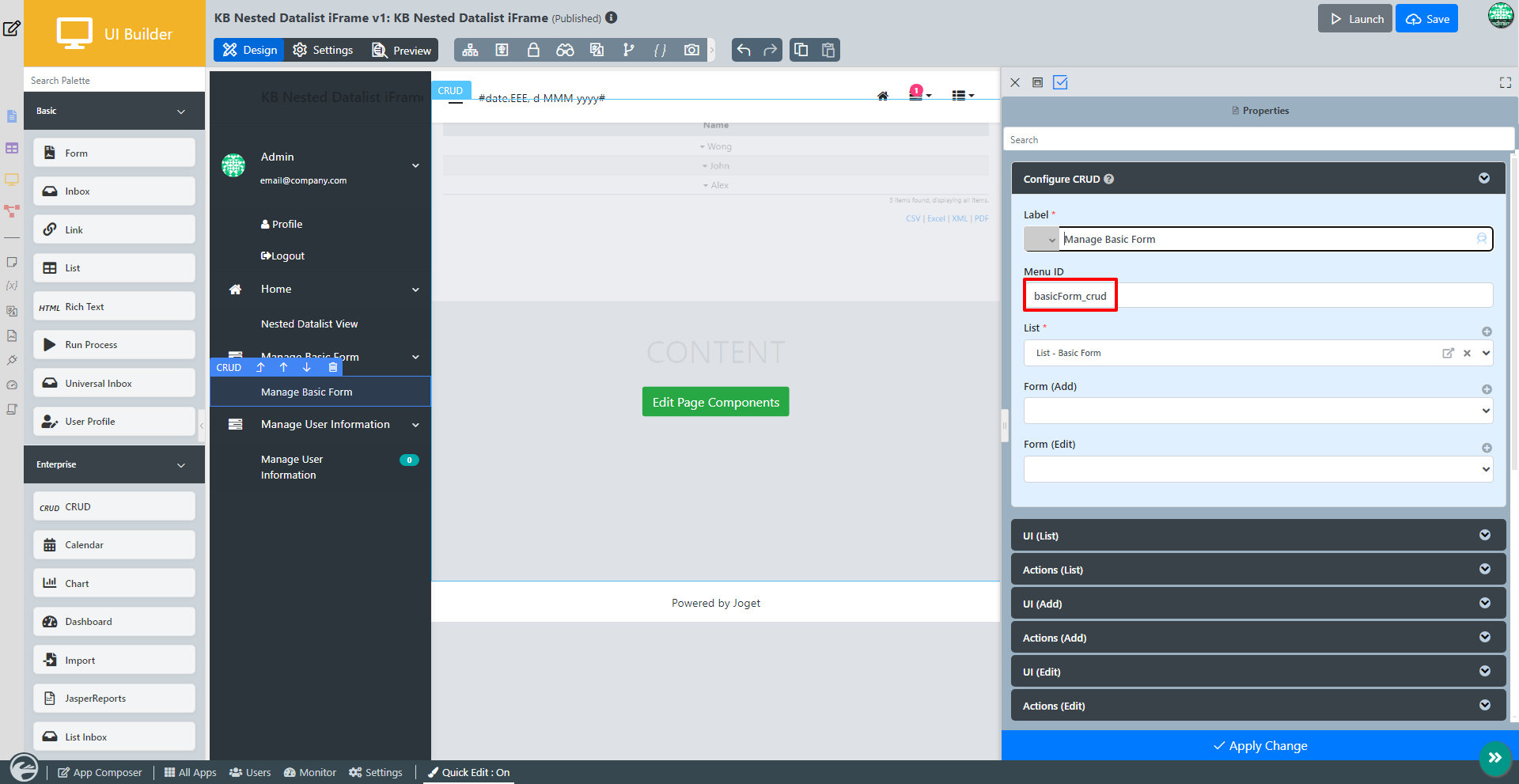Screen dimensions: 1519x784
Task: Click the Apply Change button
Action: pos(1260,745)
